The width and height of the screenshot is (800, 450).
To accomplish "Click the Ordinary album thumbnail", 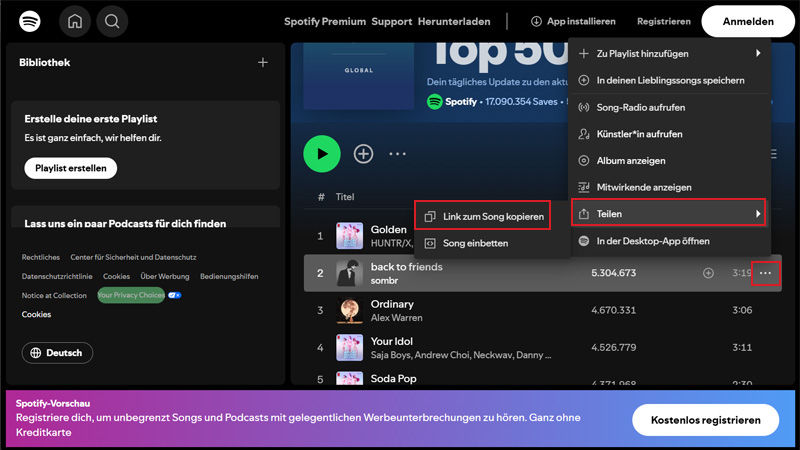I will pos(349,310).
